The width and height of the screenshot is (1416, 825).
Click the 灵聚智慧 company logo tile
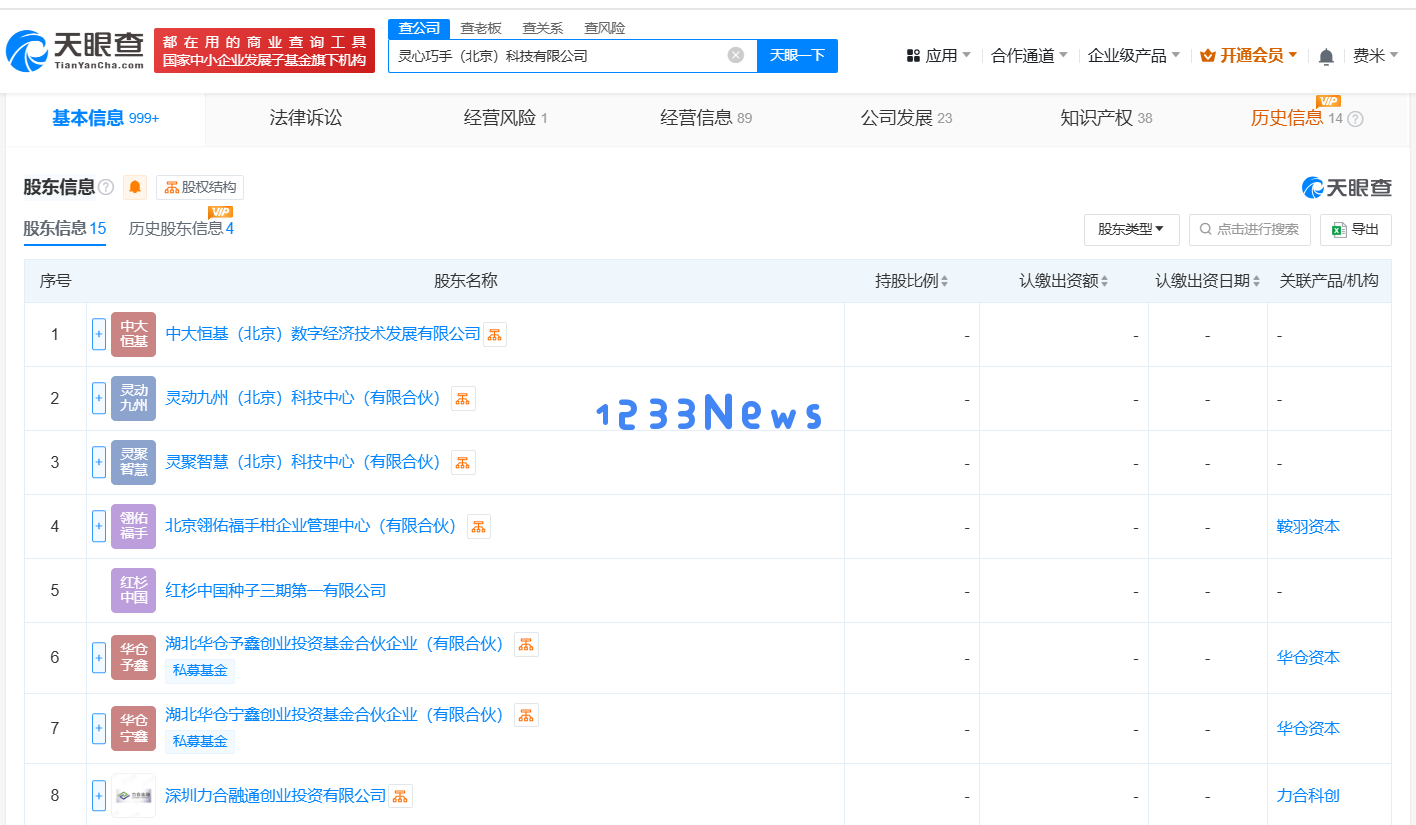coord(134,462)
